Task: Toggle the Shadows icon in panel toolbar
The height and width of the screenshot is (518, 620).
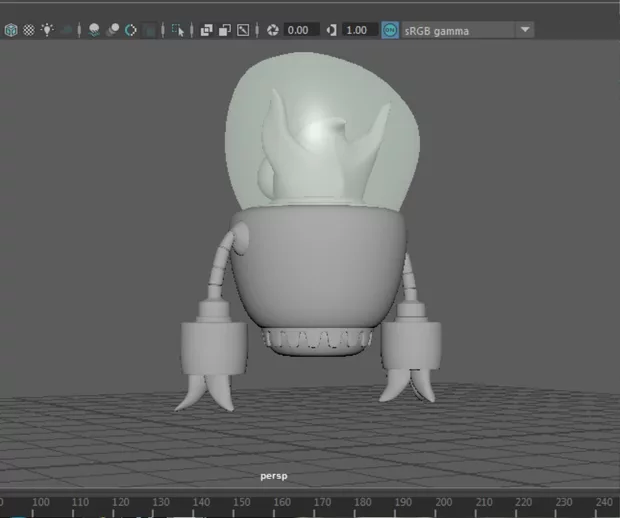Action: (x=67, y=30)
